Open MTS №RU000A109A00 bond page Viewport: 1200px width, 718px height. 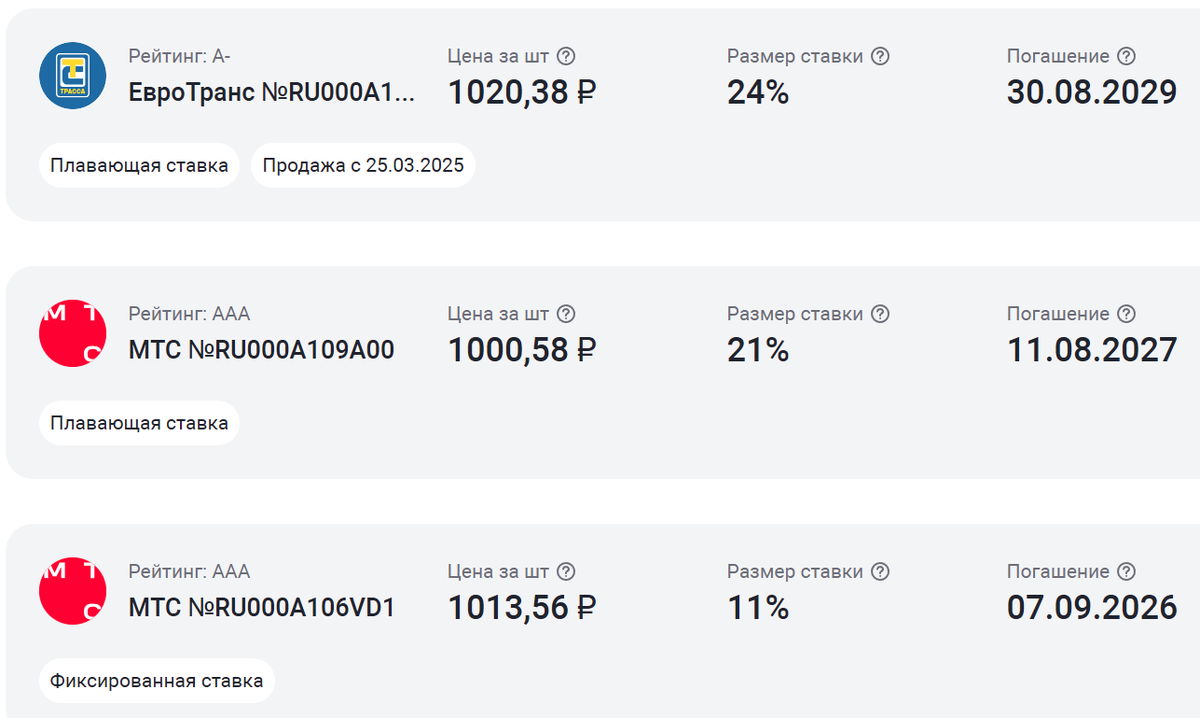point(261,350)
